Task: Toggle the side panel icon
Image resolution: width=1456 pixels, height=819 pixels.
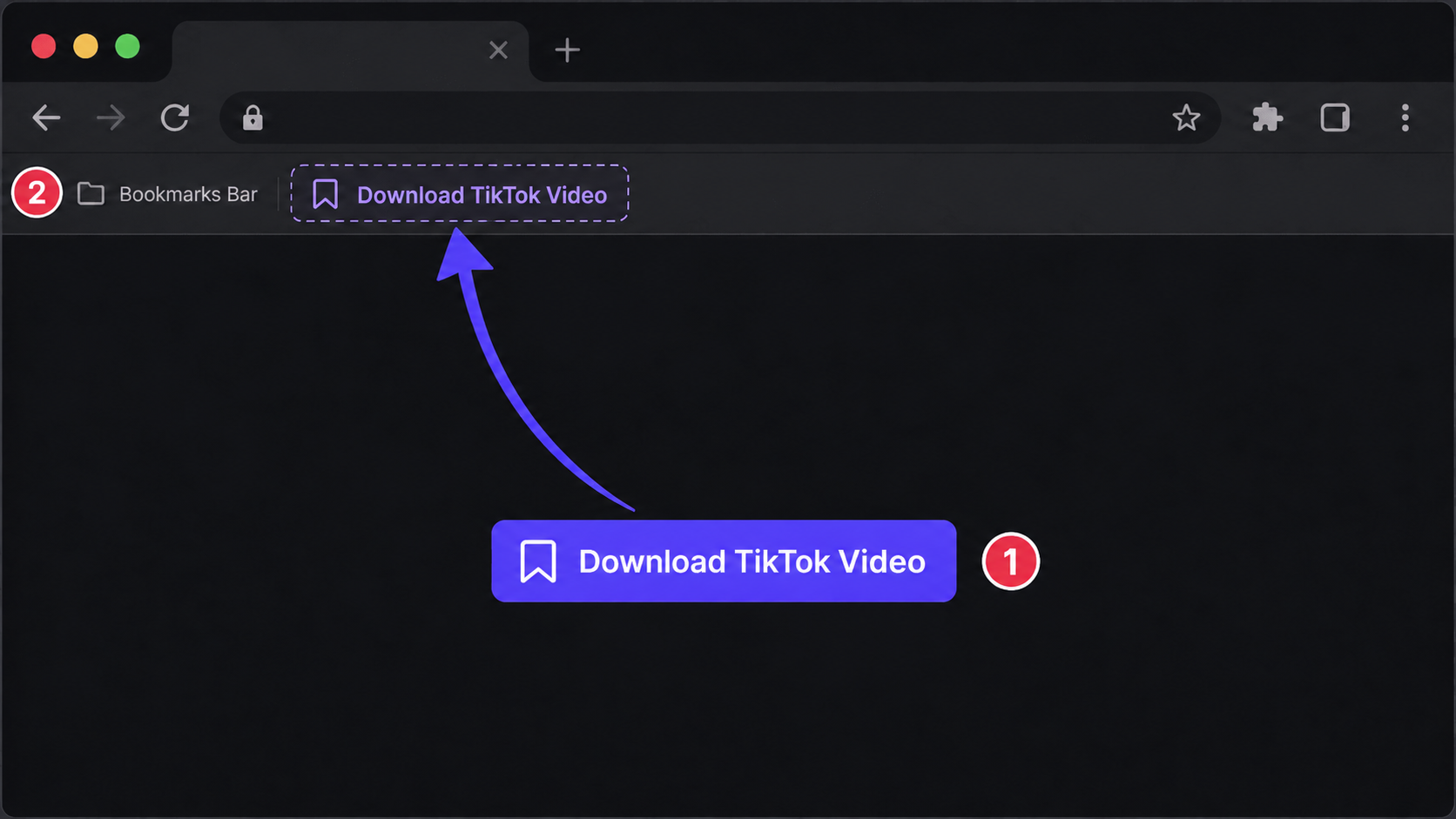Action: tap(1335, 117)
